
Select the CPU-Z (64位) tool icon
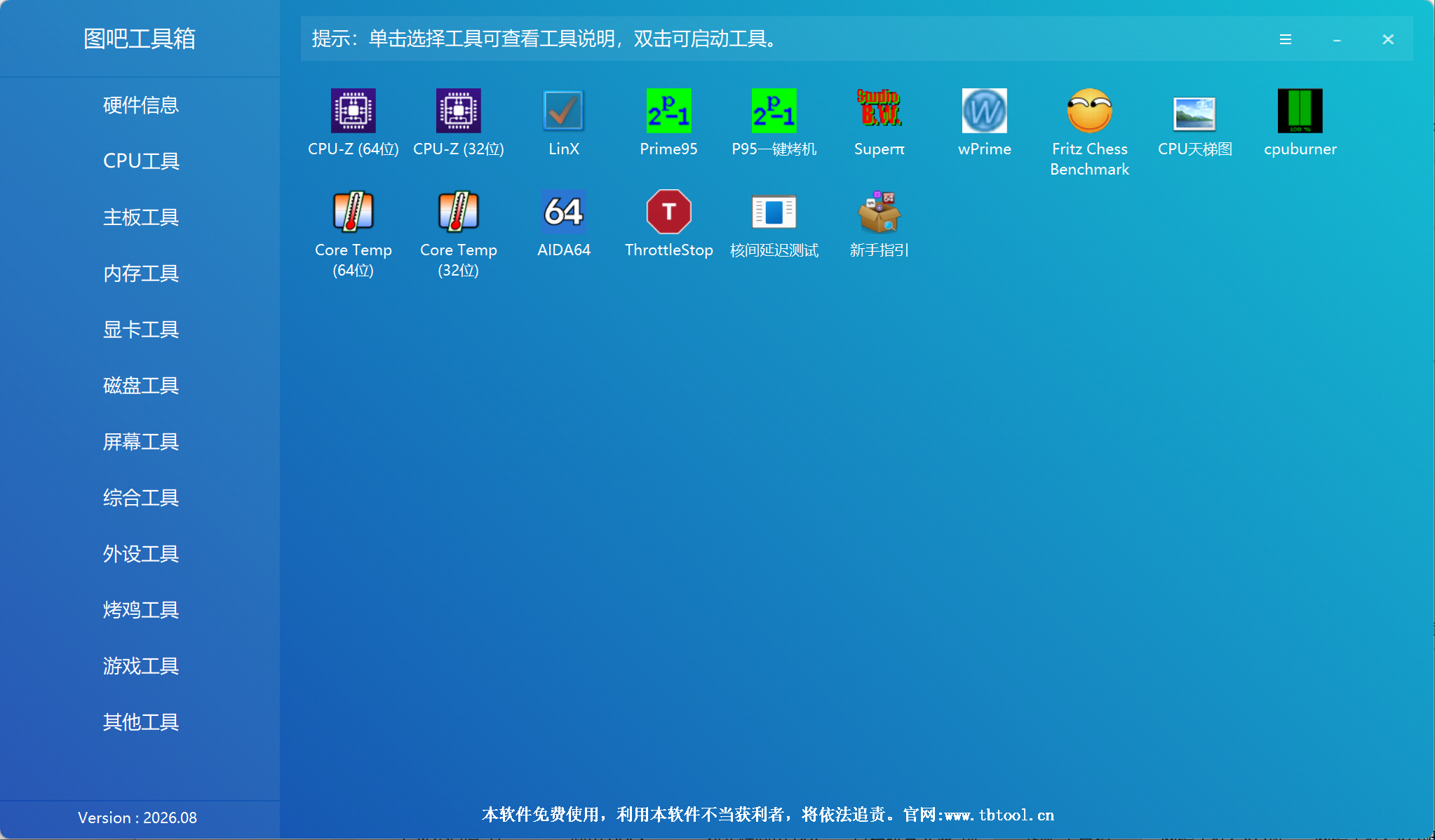point(353,111)
